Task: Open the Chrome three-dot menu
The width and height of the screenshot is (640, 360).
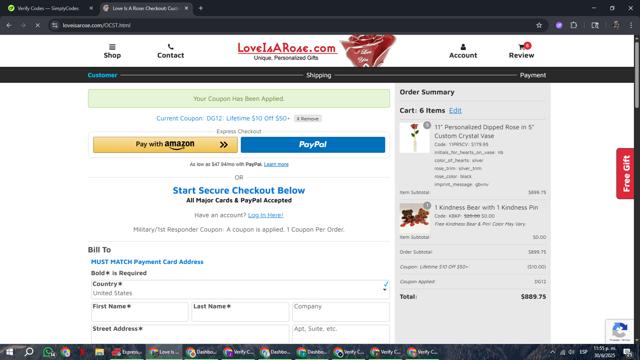Action: click(631, 25)
